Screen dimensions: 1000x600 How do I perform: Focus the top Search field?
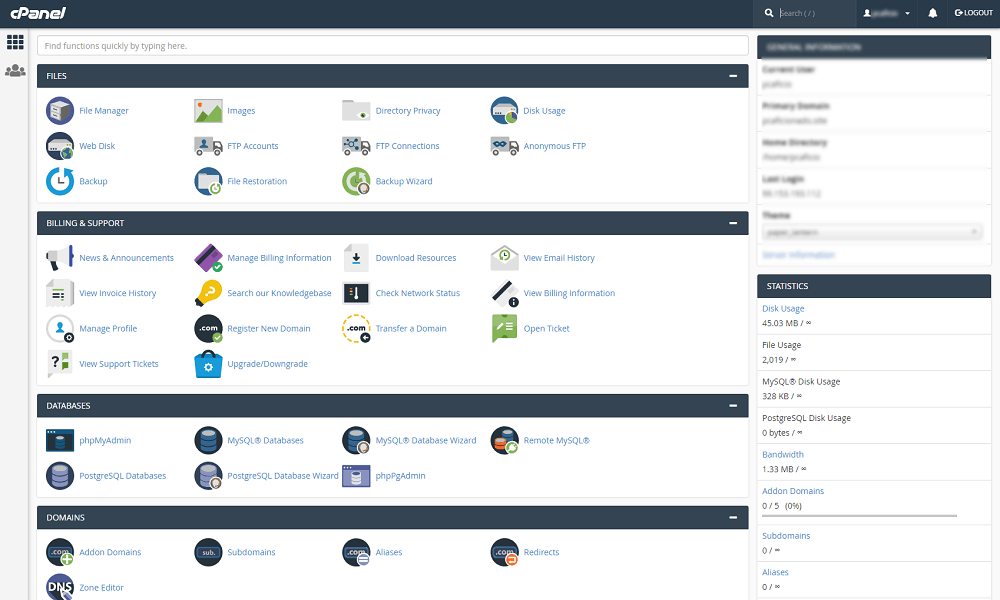(x=815, y=13)
